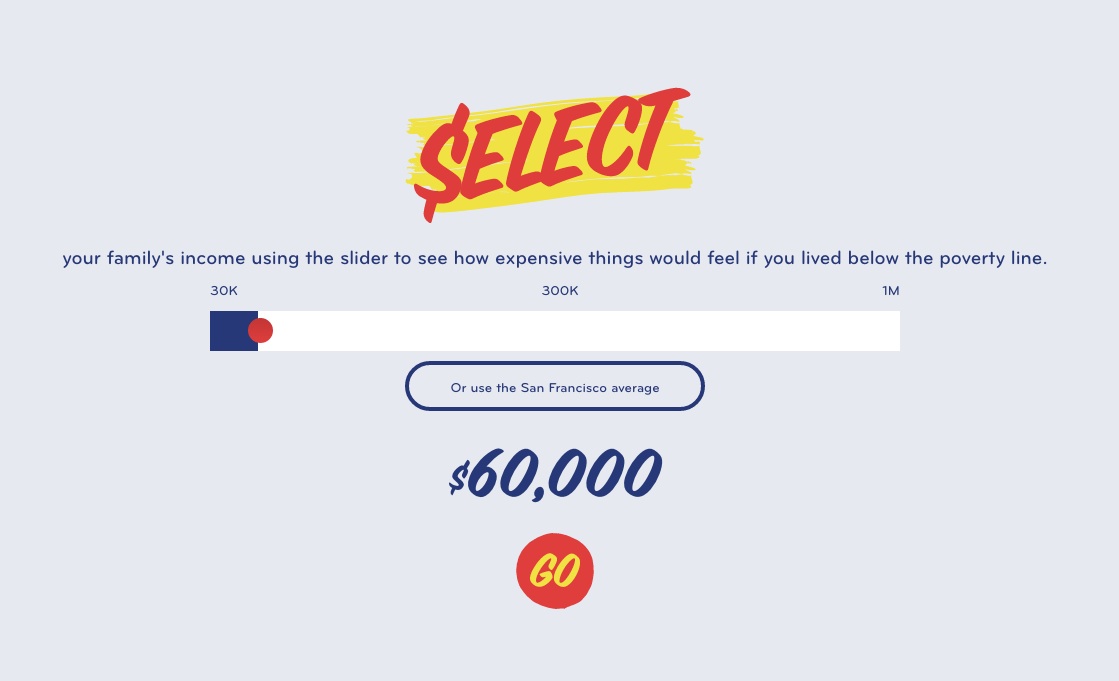Viewport: 1119px width, 681px height.
Task: Click the 1M slider label
Action: [890, 291]
